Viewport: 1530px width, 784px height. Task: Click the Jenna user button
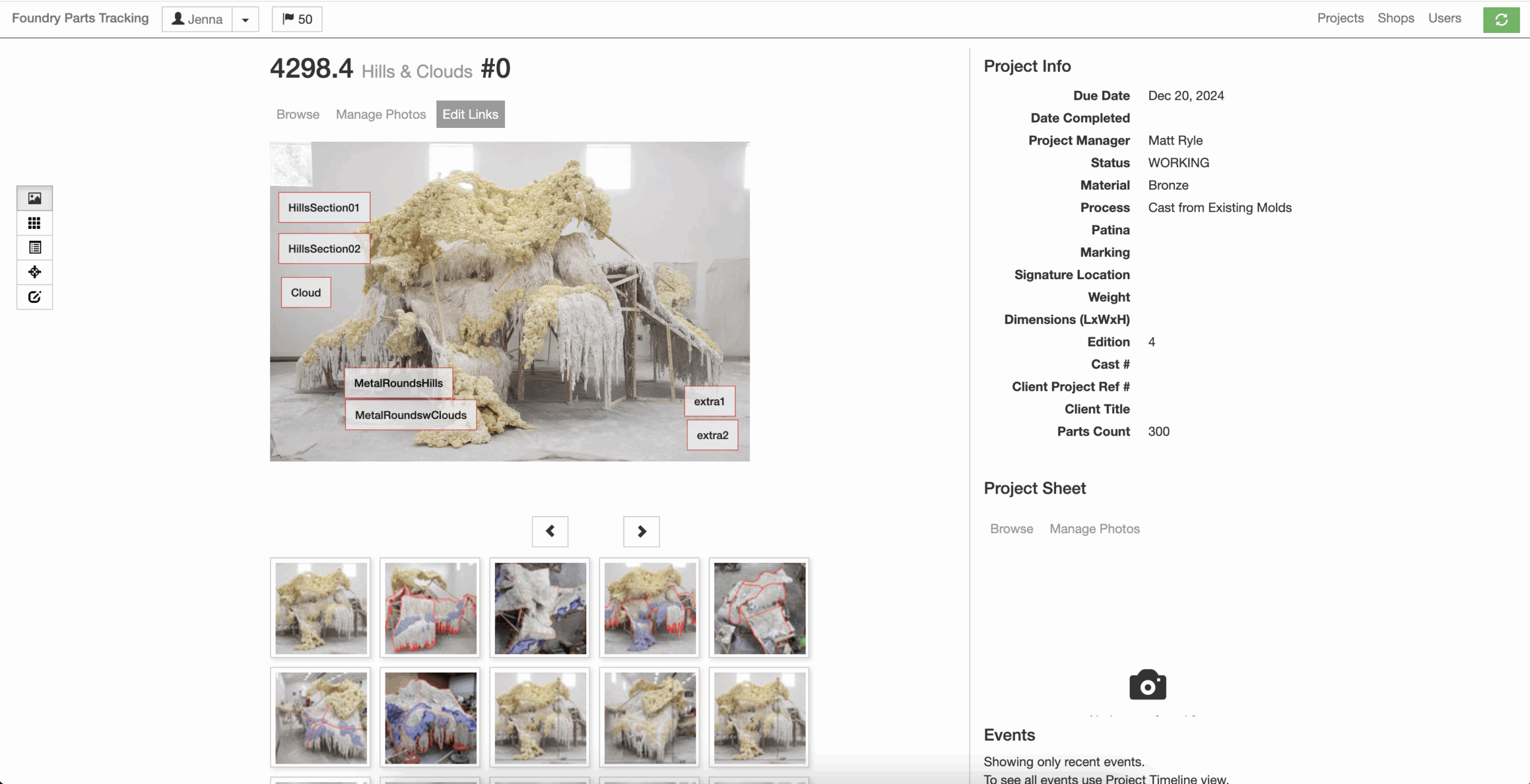coord(197,19)
